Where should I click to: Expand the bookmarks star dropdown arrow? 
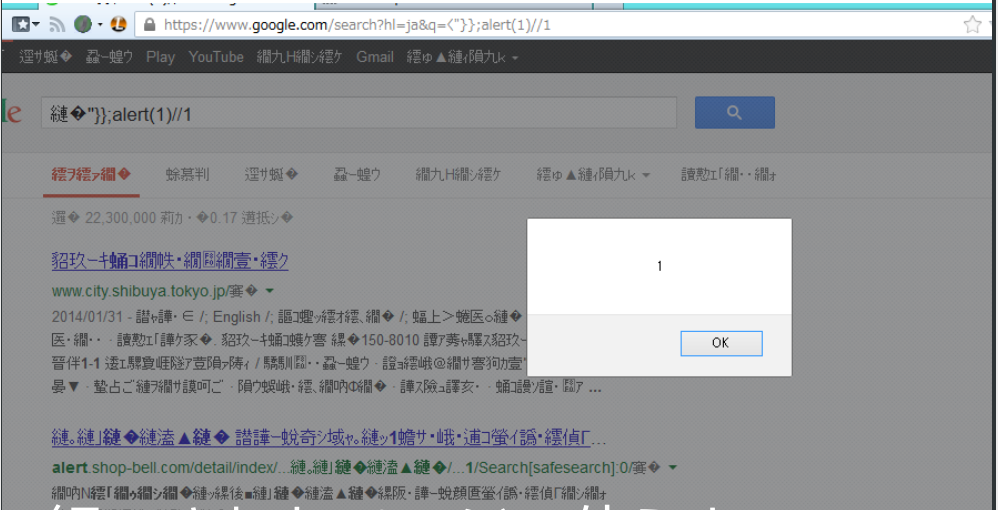[36, 25]
